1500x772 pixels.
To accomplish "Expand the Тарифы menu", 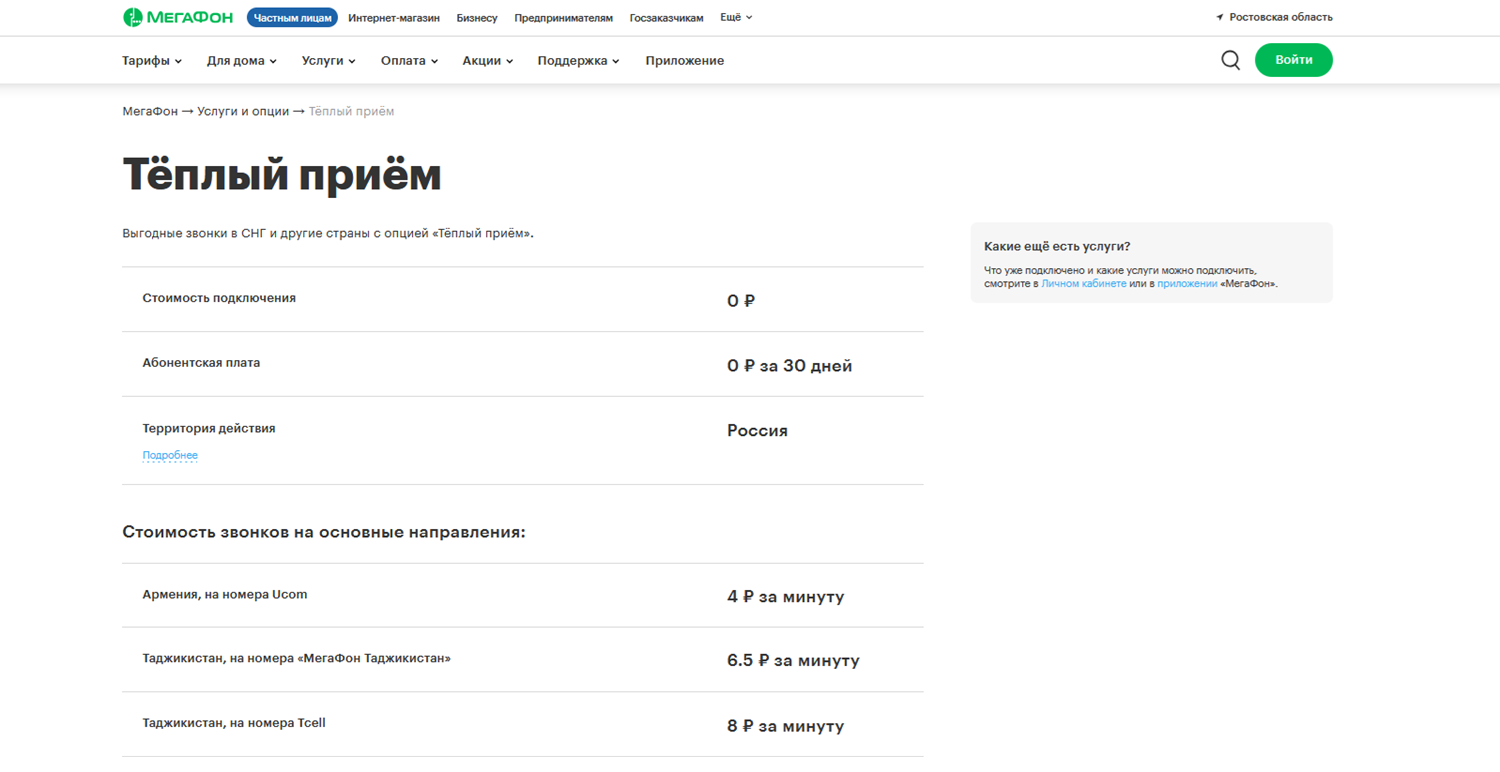I will pos(152,61).
